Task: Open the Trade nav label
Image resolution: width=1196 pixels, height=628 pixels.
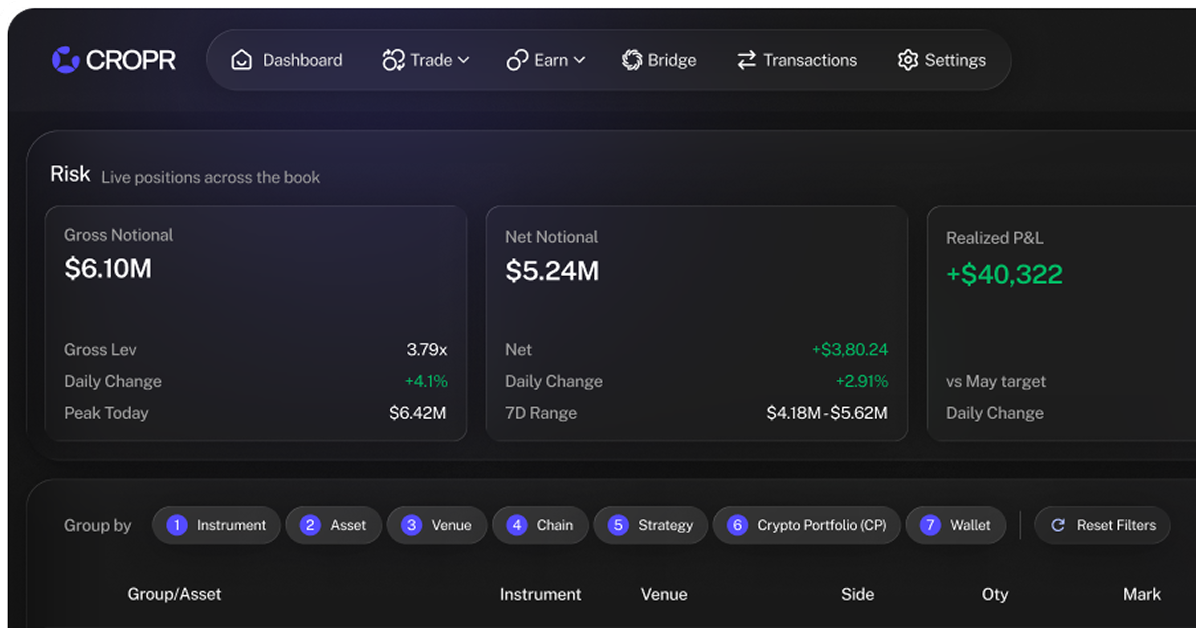Action: click(x=431, y=60)
